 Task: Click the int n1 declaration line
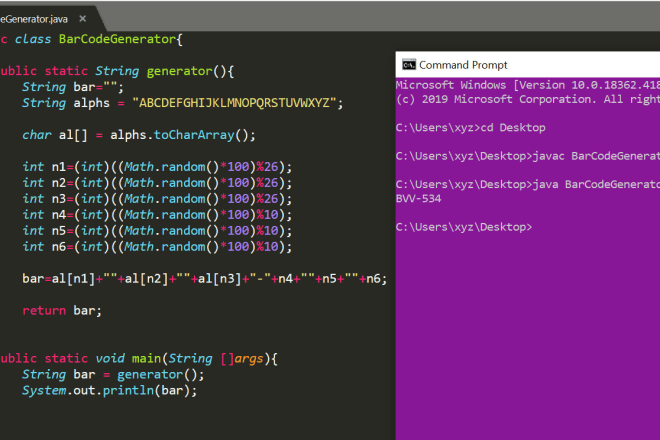coord(157,167)
